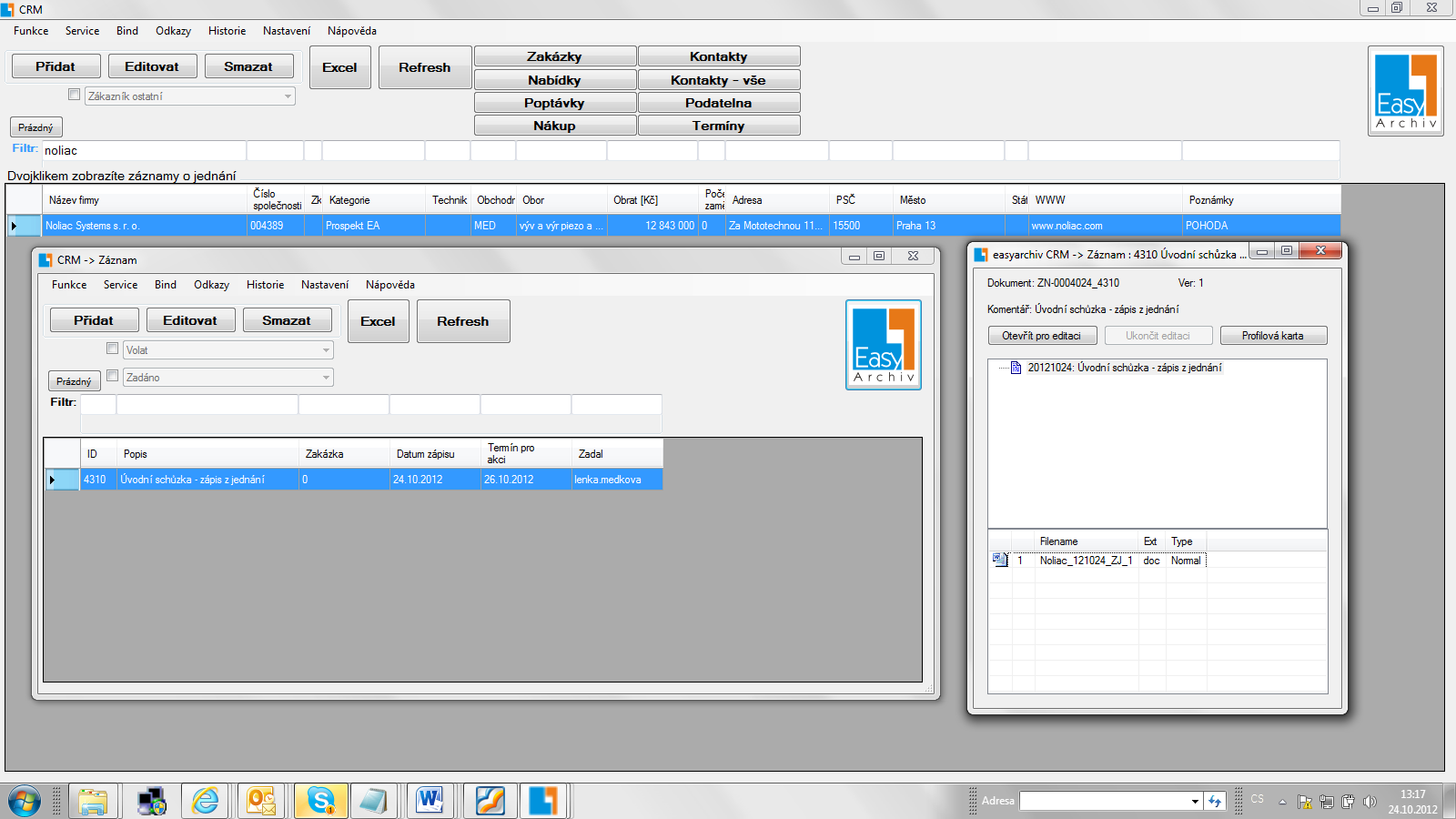The image size is (1456, 819).
Task: Enable the checkbox beside the Volat dropdown
Action: [113, 349]
